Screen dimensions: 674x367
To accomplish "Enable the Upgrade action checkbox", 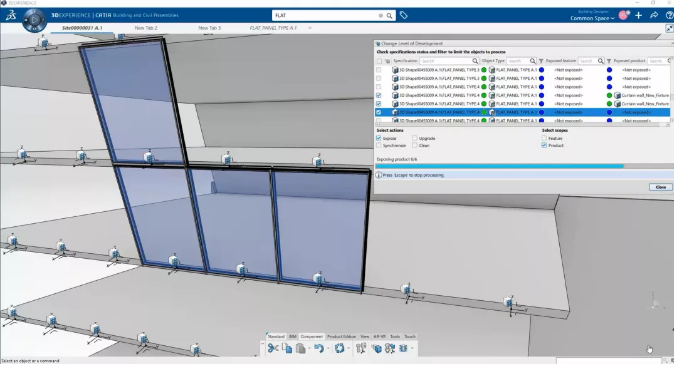I will (x=414, y=138).
